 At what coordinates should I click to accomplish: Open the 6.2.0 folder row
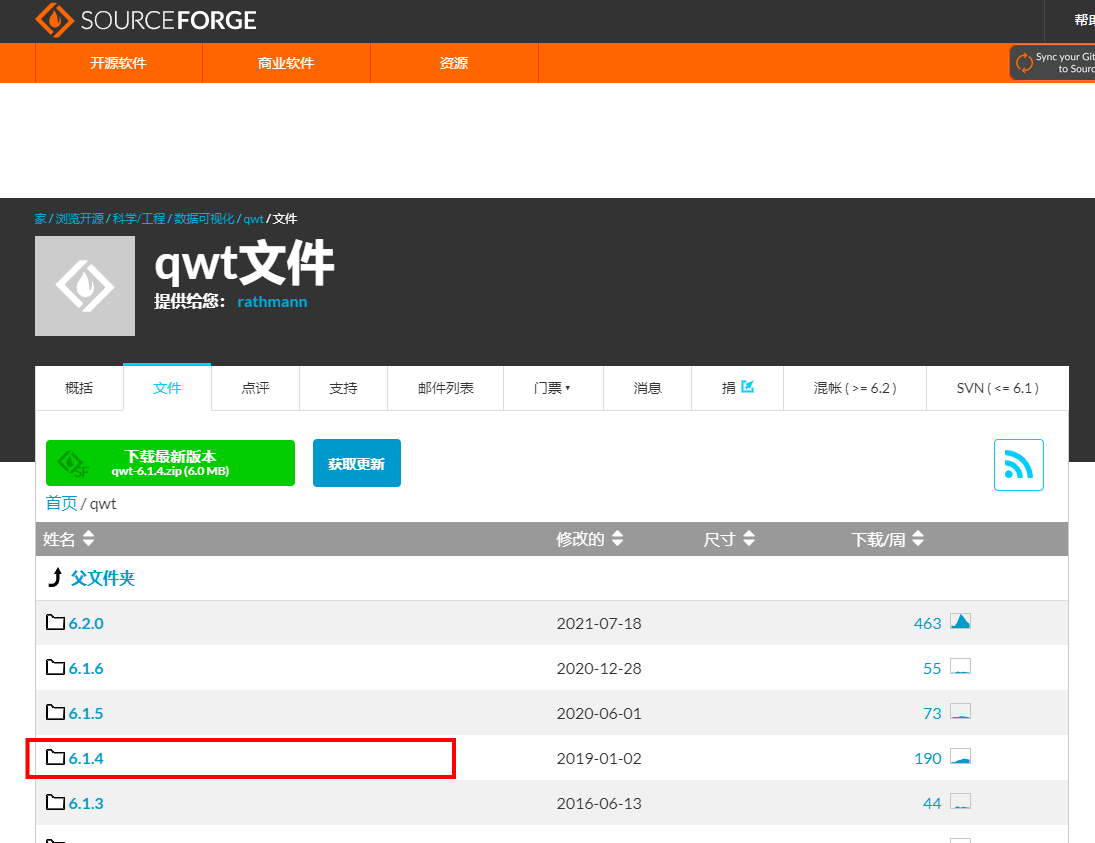coord(85,621)
